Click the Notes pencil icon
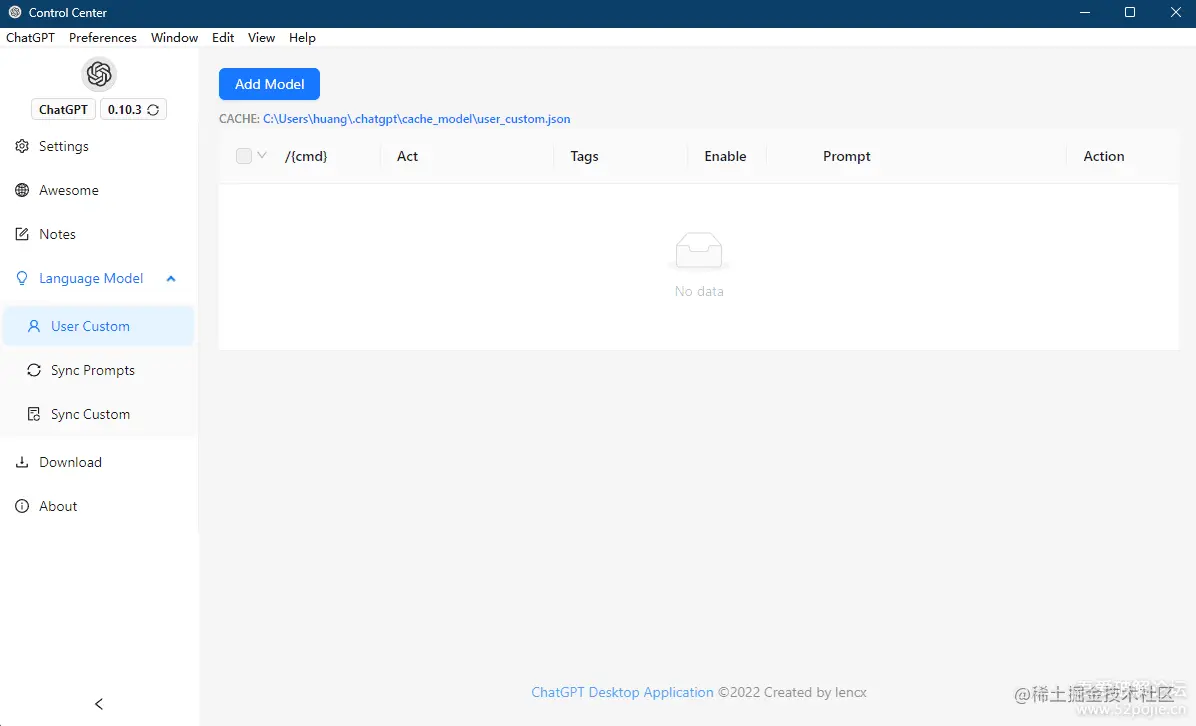This screenshot has height=726, width=1196. (x=22, y=234)
